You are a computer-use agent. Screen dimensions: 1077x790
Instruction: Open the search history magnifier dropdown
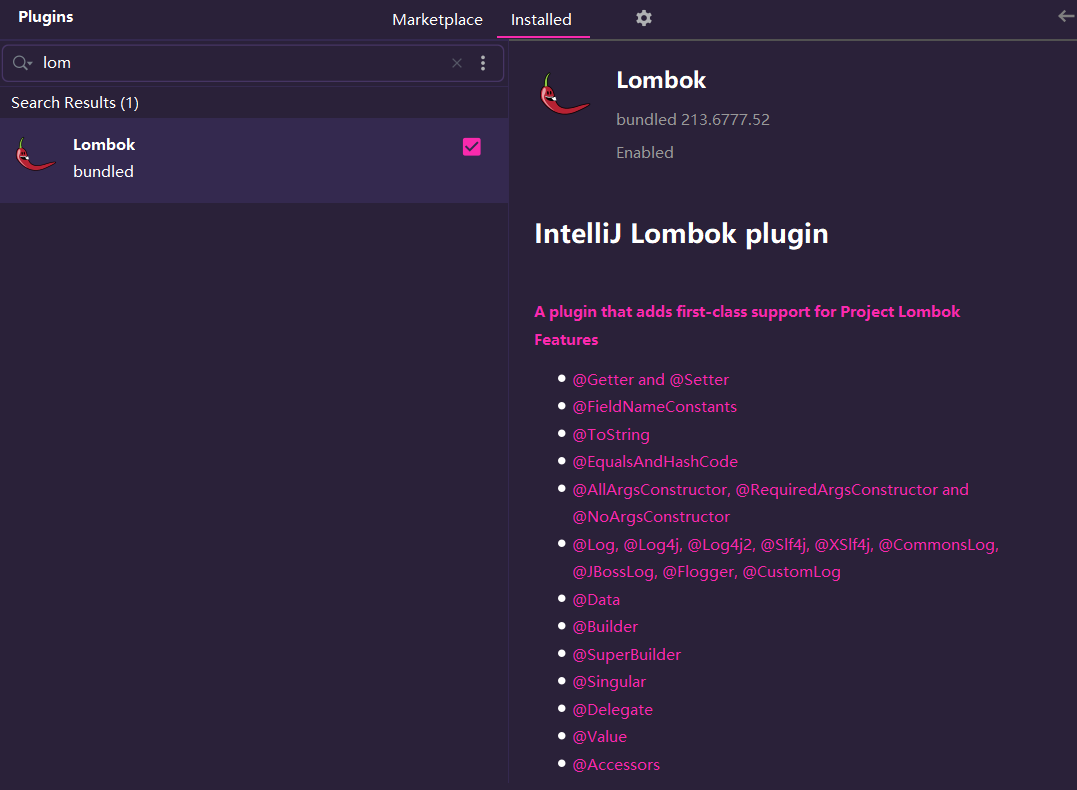click(x=23, y=63)
